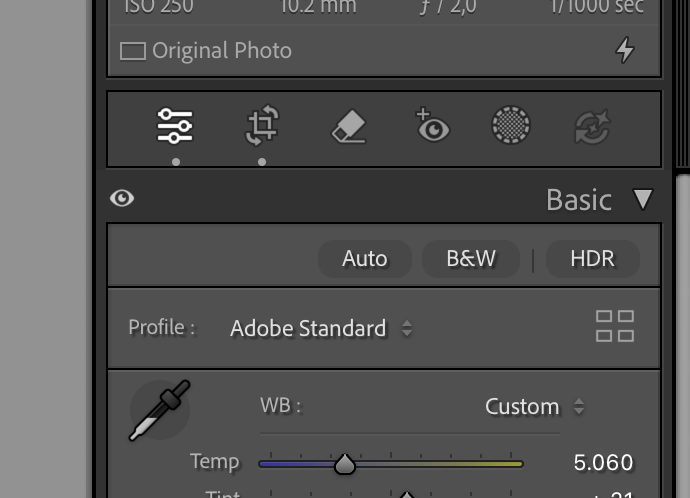Activate the Red Eye correction tool
690x498 pixels.
[x=433, y=125]
